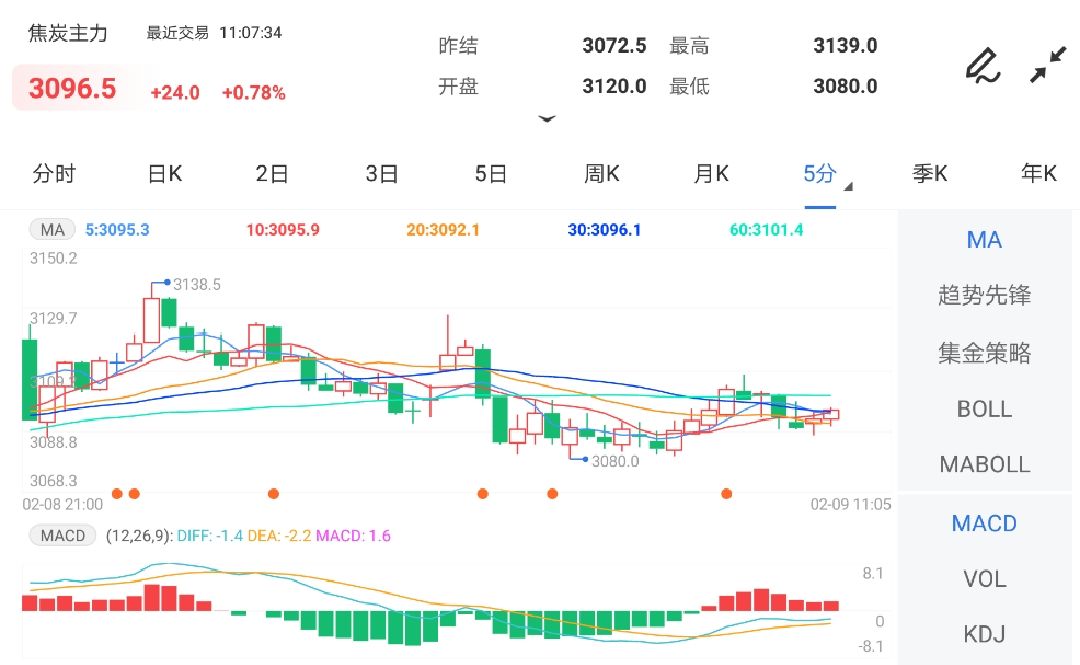Click the 02-09 11:05 end time label
The height and width of the screenshot is (665, 1080).
coord(851,504)
